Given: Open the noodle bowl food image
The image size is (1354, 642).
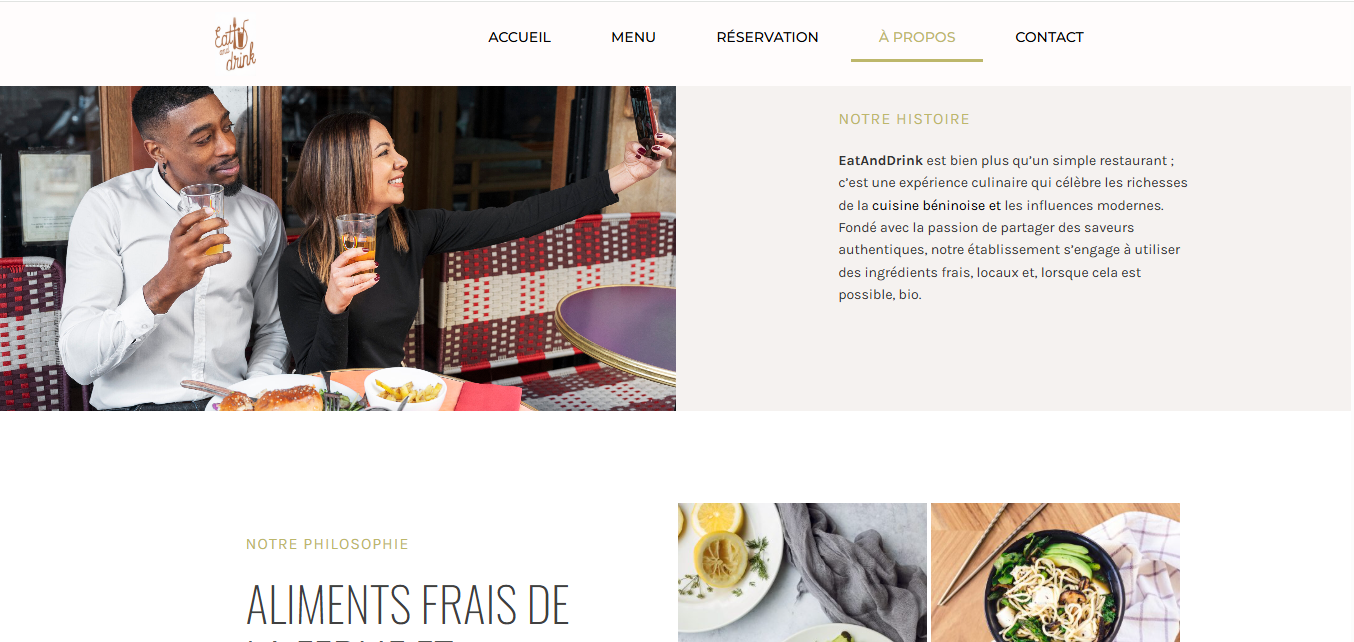Looking at the screenshot, I should coord(1055,572).
